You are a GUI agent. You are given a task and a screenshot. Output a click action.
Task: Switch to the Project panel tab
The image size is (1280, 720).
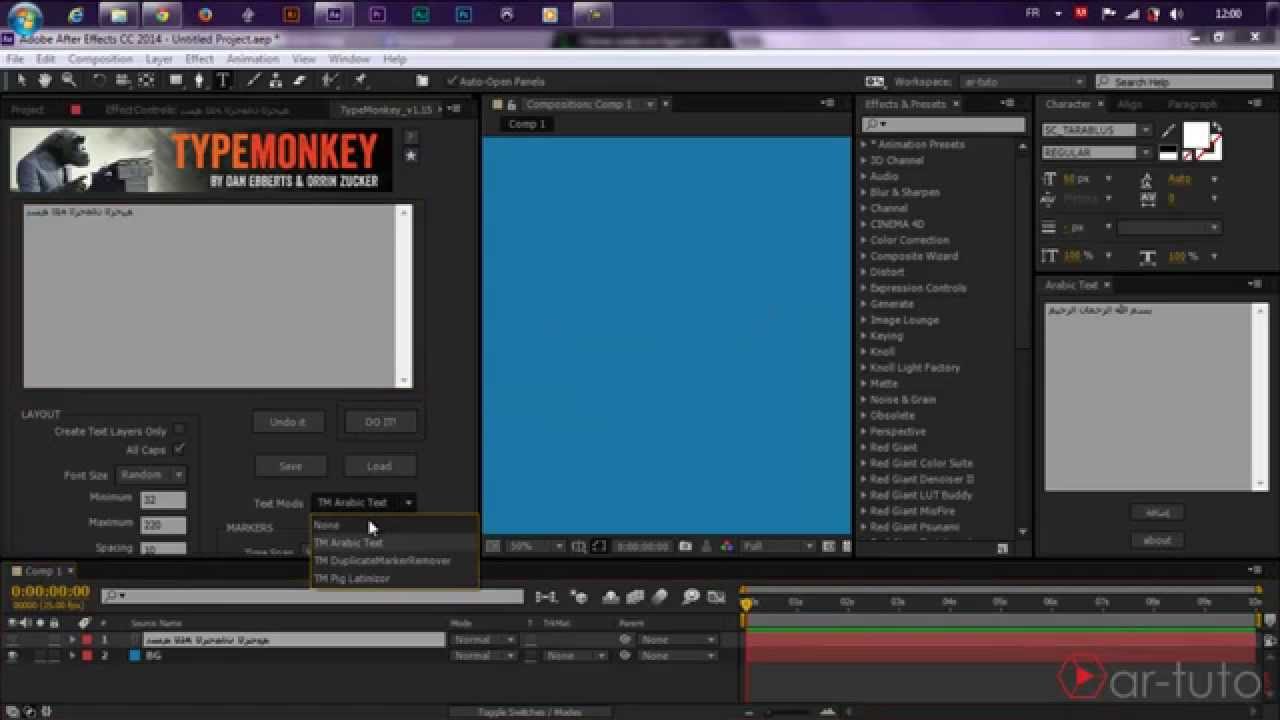[x=27, y=110]
